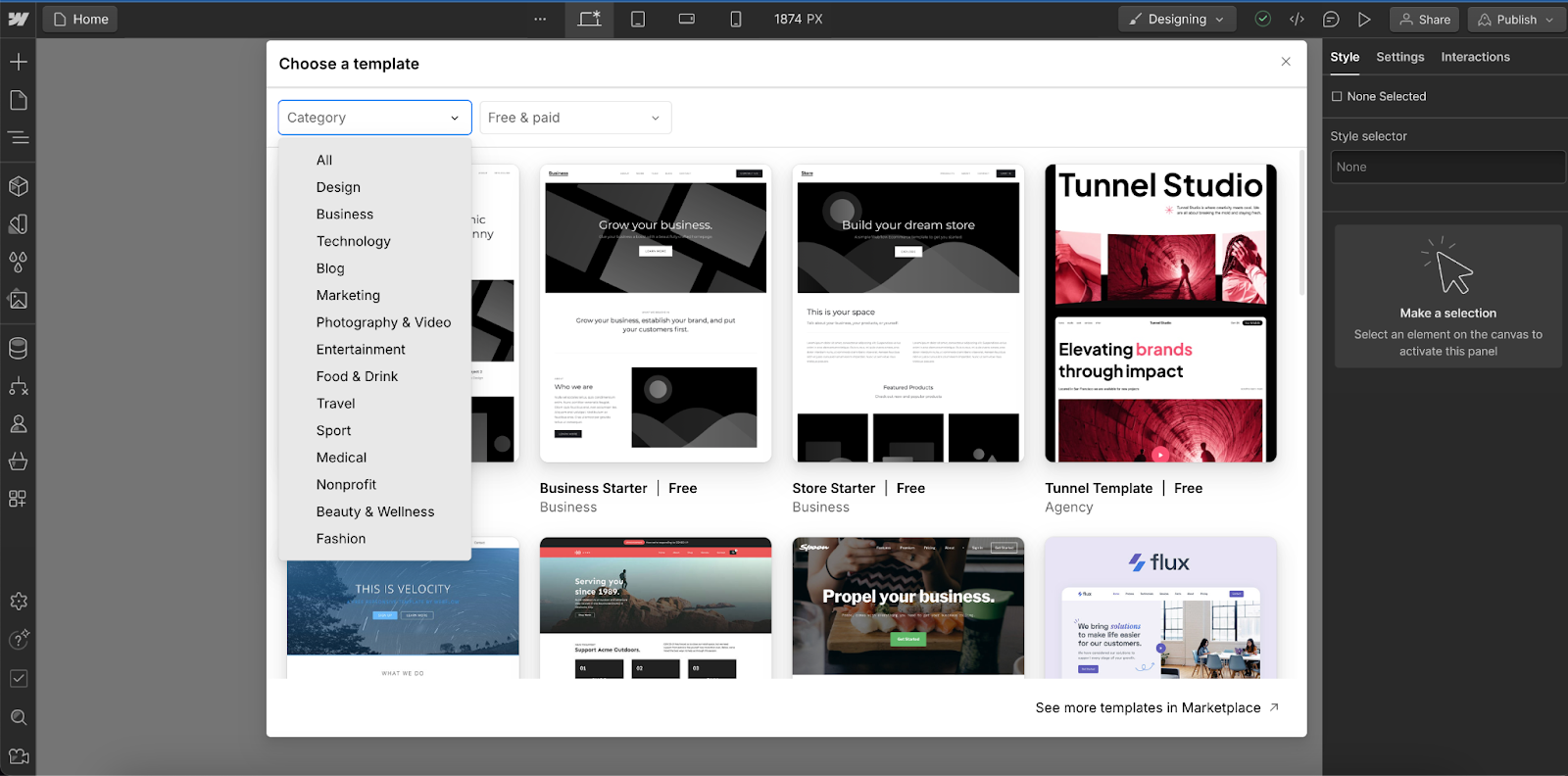Open the Pages panel icon
The width and height of the screenshot is (1568, 776).
pyautogui.click(x=18, y=100)
